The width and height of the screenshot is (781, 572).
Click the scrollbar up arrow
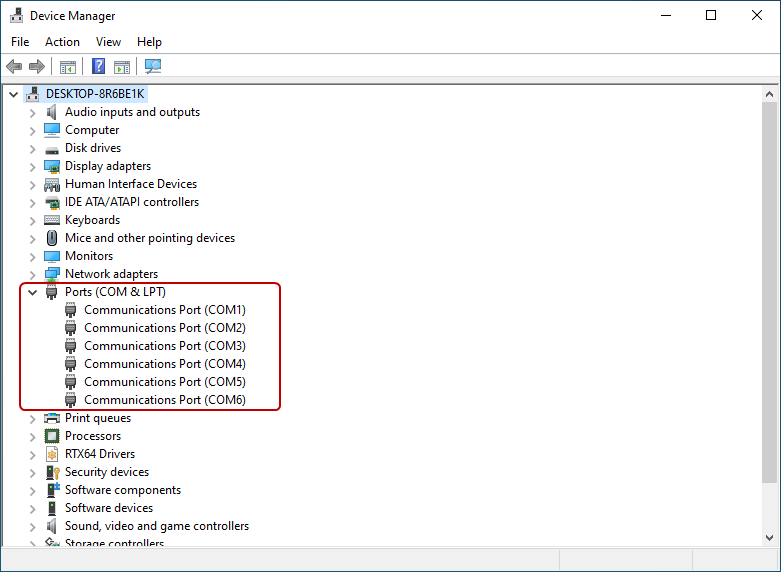click(x=769, y=94)
